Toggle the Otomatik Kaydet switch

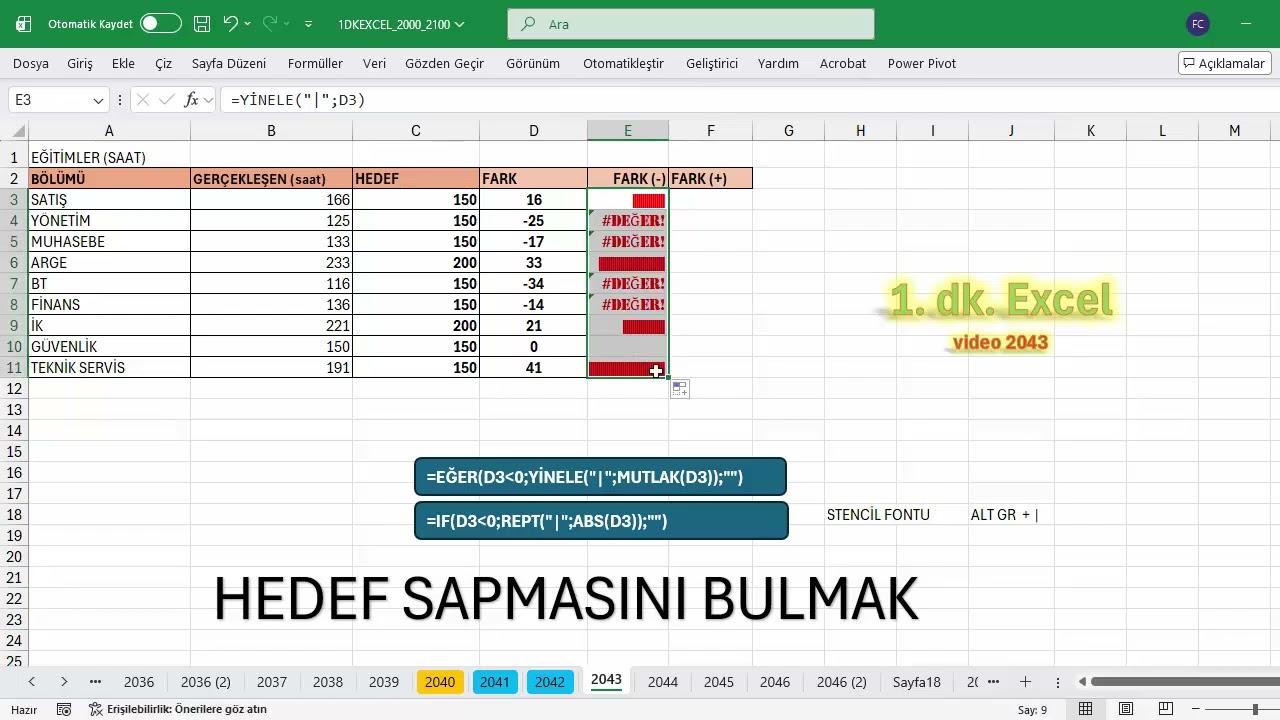click(x=161, y=23)
